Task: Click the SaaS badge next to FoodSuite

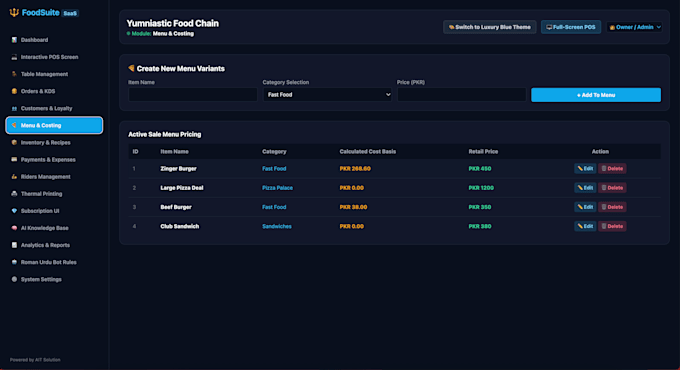Action: click(70, 13)
